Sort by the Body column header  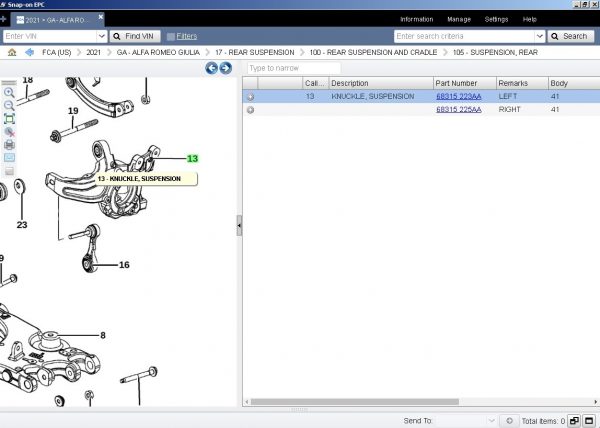[573, 83]
